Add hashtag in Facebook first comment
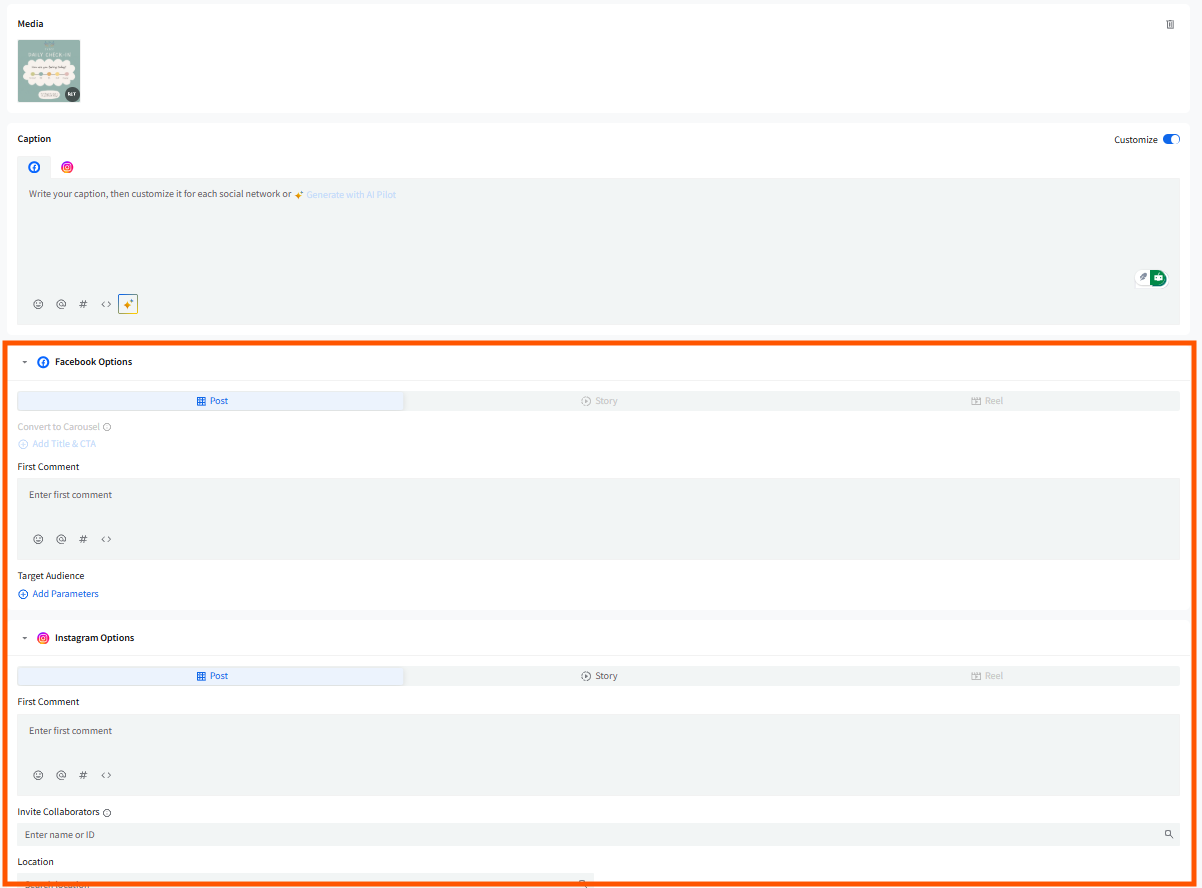The height and width of the screenshot is (888, 1202). (83, 539)
